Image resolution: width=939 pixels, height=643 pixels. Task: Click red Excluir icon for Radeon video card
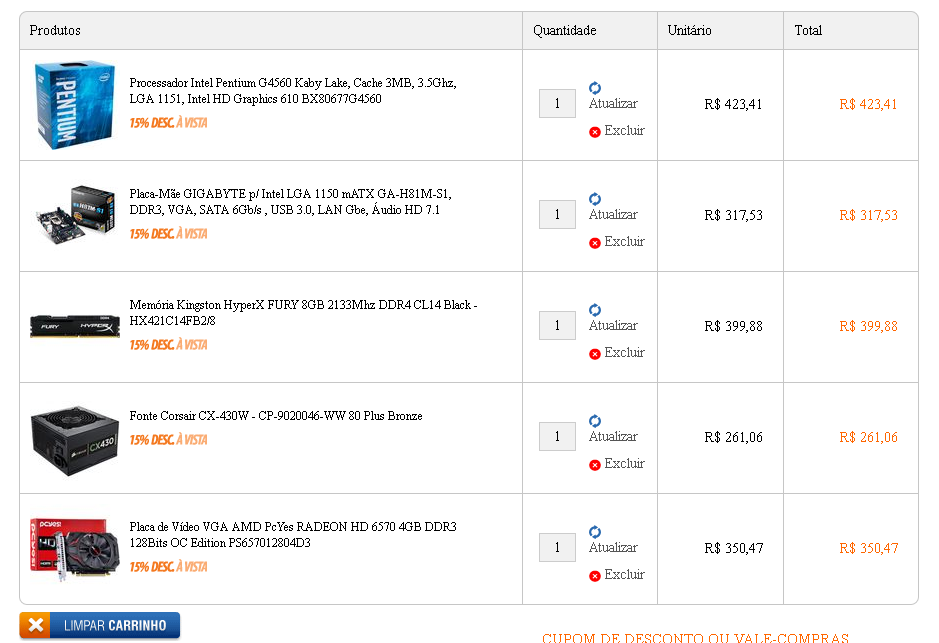(595, 577)
